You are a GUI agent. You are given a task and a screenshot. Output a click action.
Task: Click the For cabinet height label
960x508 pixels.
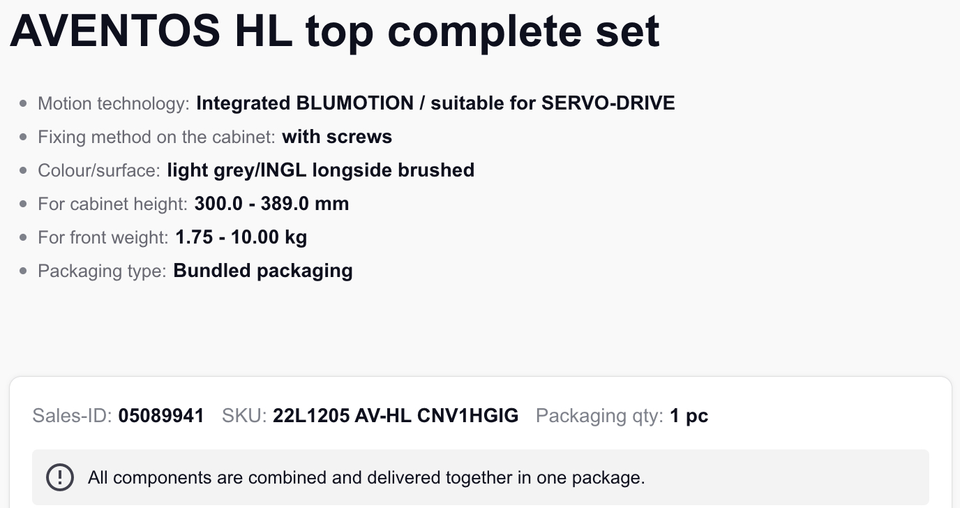[x=112, y=204]
